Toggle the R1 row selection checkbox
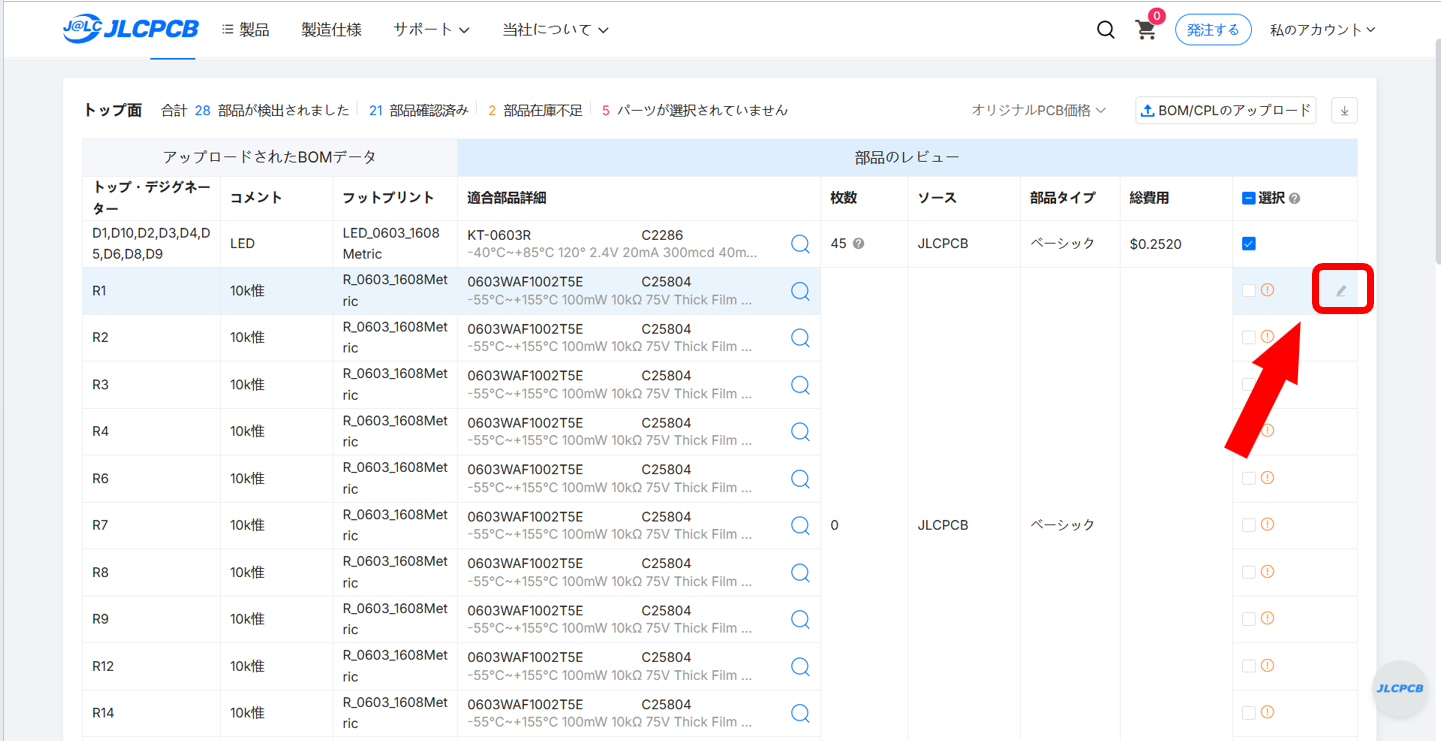 1248,291
